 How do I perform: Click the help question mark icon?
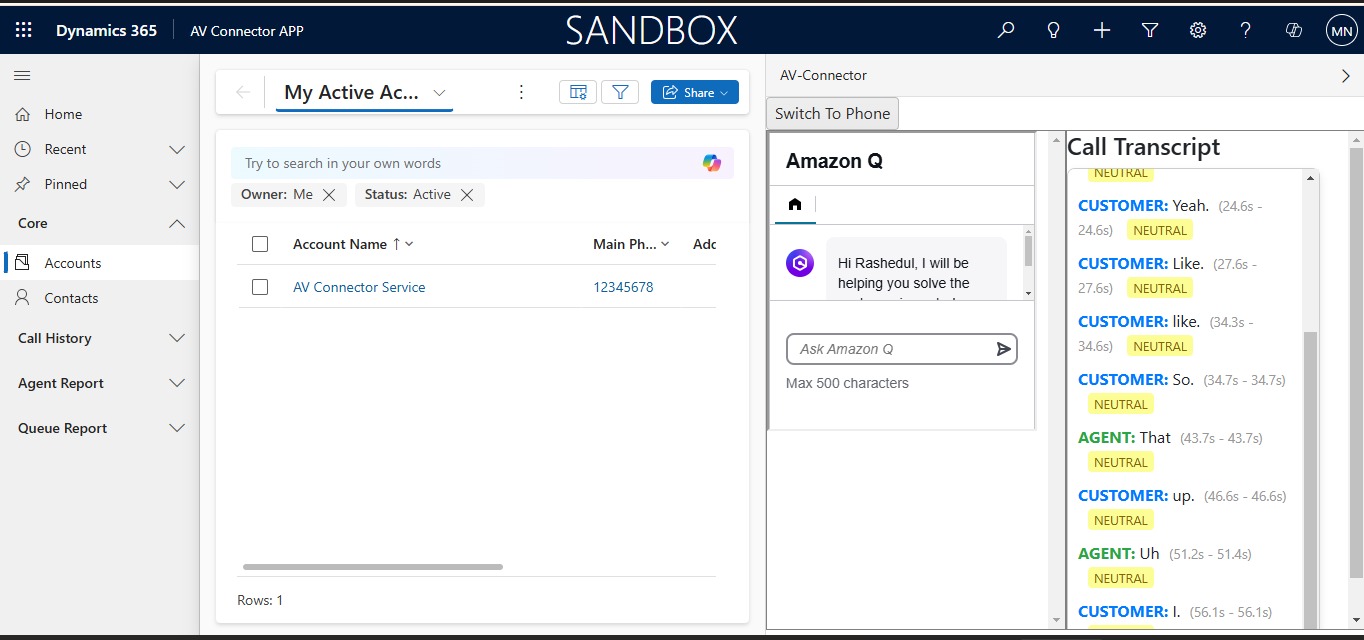[1245, 31]
